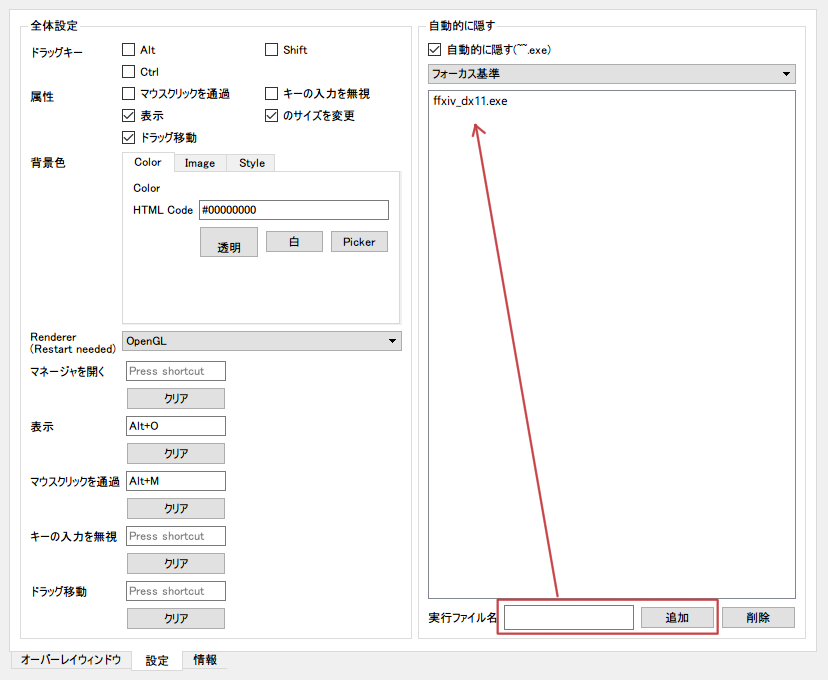Uncheck the 表示 attribute checkbox
828x680 pixels.
(x=128, y=115)
